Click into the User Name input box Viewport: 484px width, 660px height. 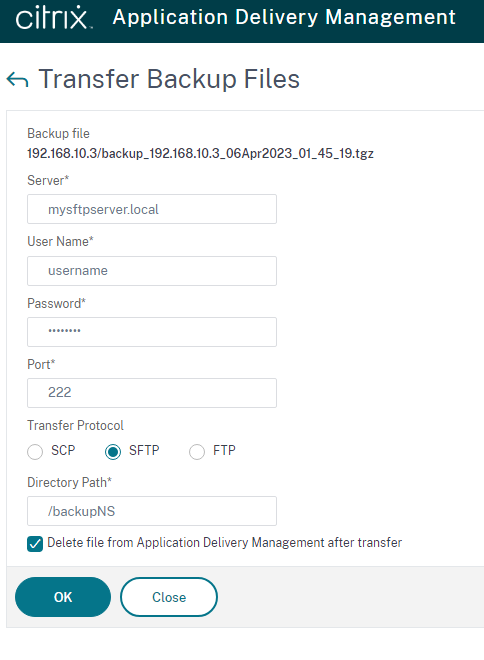(152, 271)
